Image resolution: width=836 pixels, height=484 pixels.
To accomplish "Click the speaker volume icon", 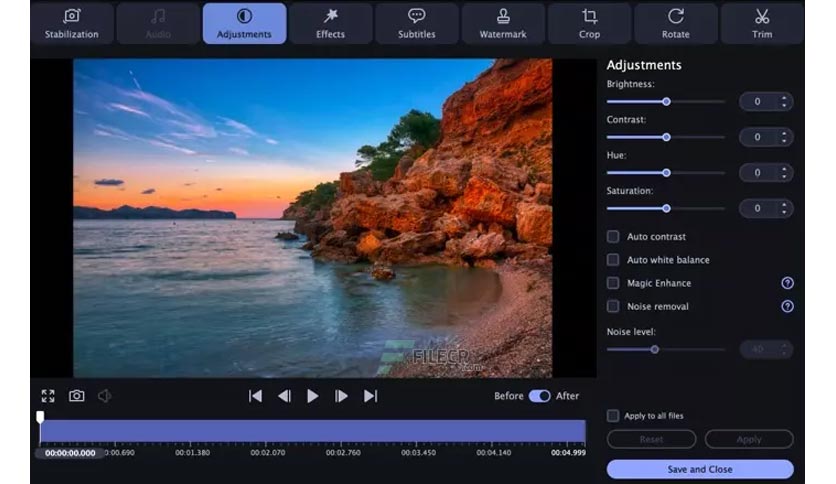I will tap(104, 396).
